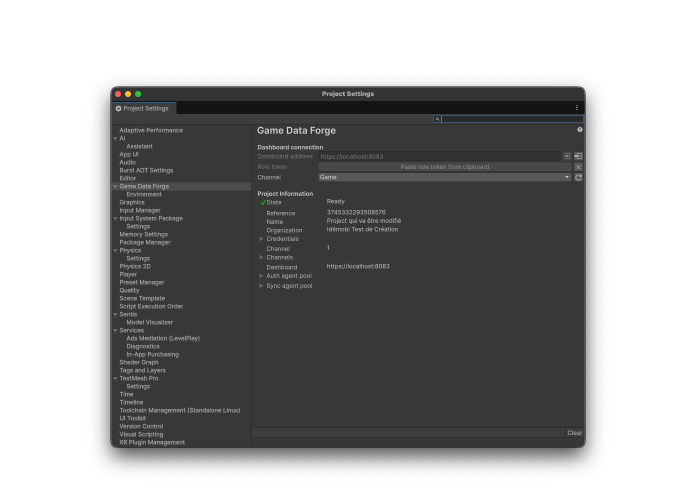Open Shader Graph settings

tap(139, 362)
